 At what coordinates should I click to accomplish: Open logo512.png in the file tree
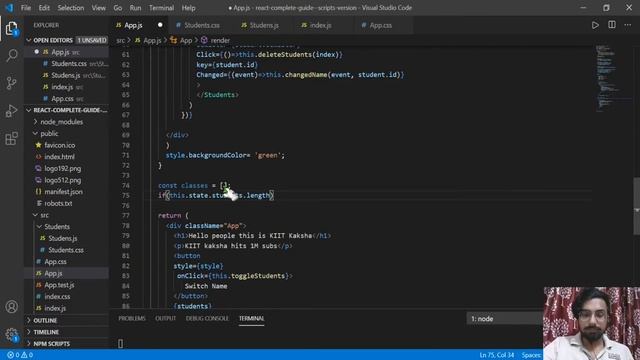[62, 180]
